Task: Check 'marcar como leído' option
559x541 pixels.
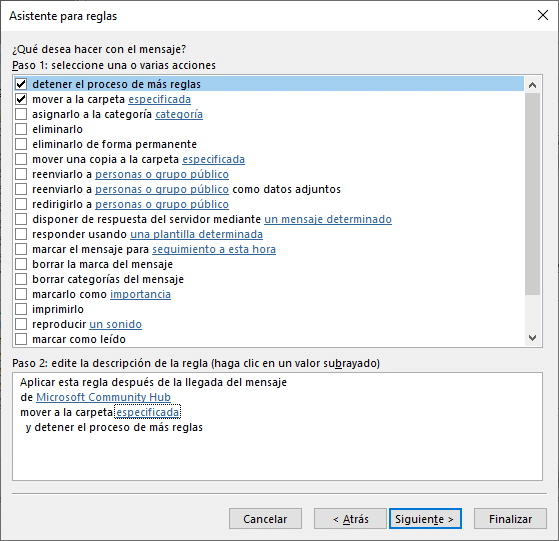Action: tap(21, 339)
